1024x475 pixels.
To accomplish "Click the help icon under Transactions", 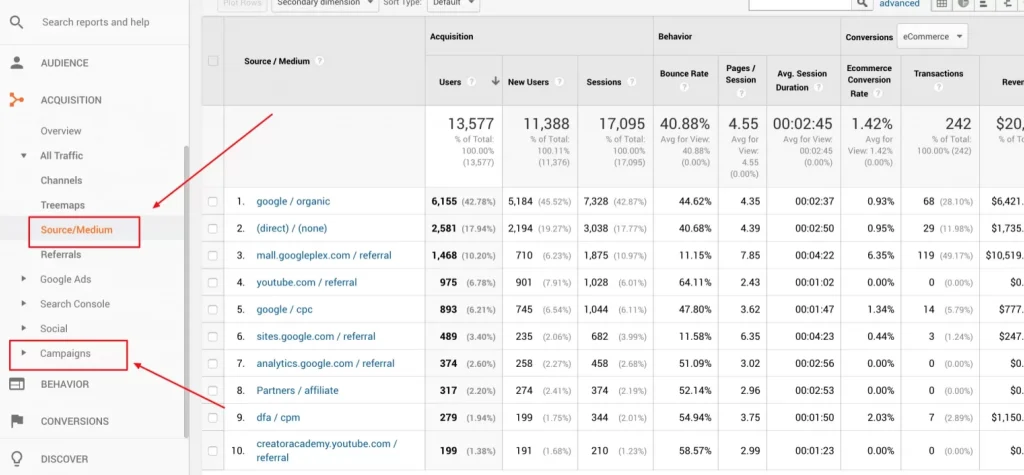I will pos(938,87).
